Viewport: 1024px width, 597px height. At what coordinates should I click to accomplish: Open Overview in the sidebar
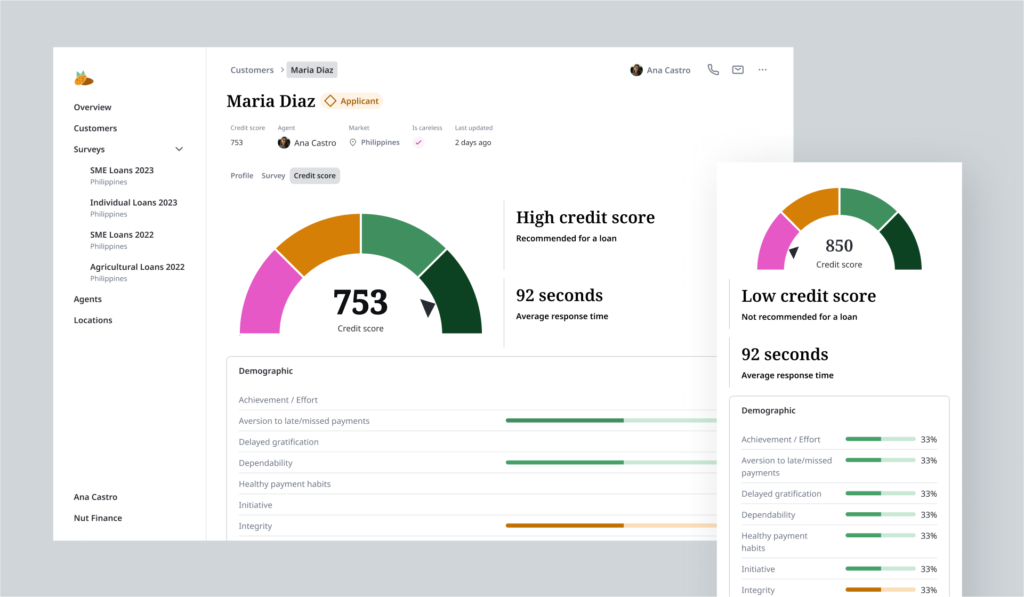point(93,107)
